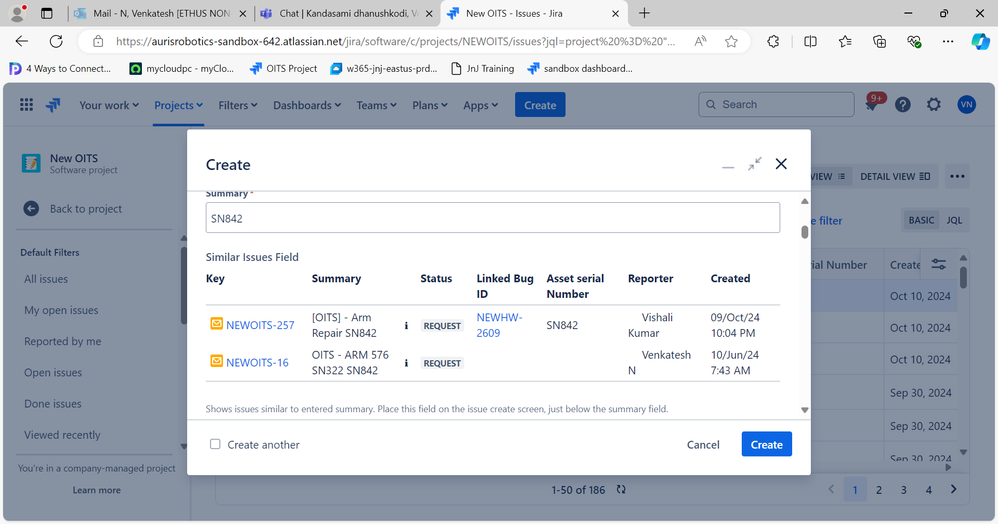Switch to JQL search mode
Screen dimensions: 998x524
954,220
